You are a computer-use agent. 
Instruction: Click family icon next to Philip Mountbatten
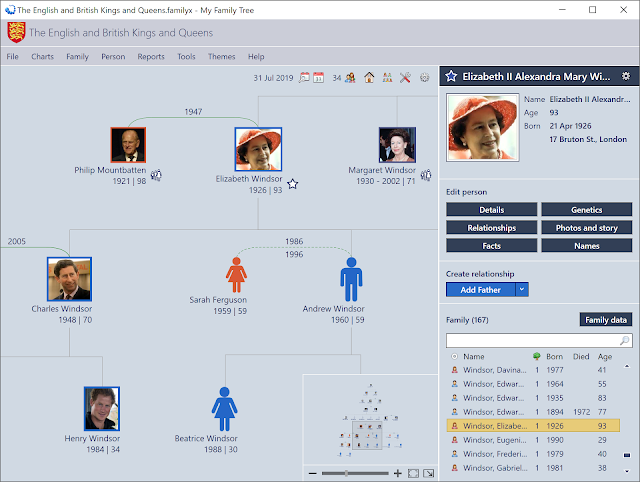(x=156, y=175)
